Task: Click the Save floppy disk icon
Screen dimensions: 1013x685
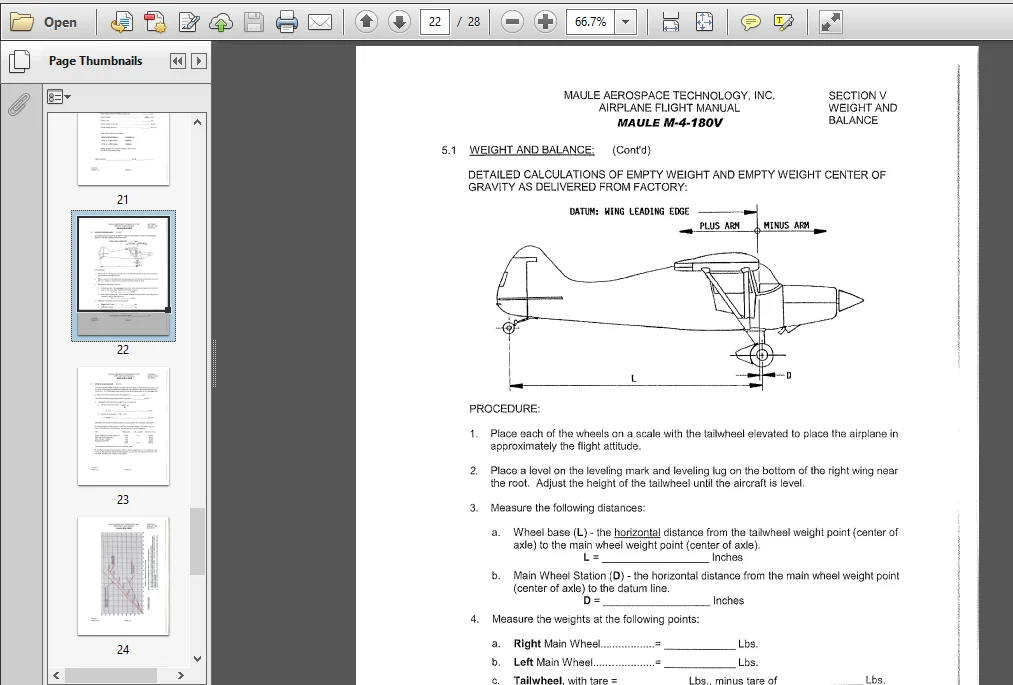Action: 253,22
